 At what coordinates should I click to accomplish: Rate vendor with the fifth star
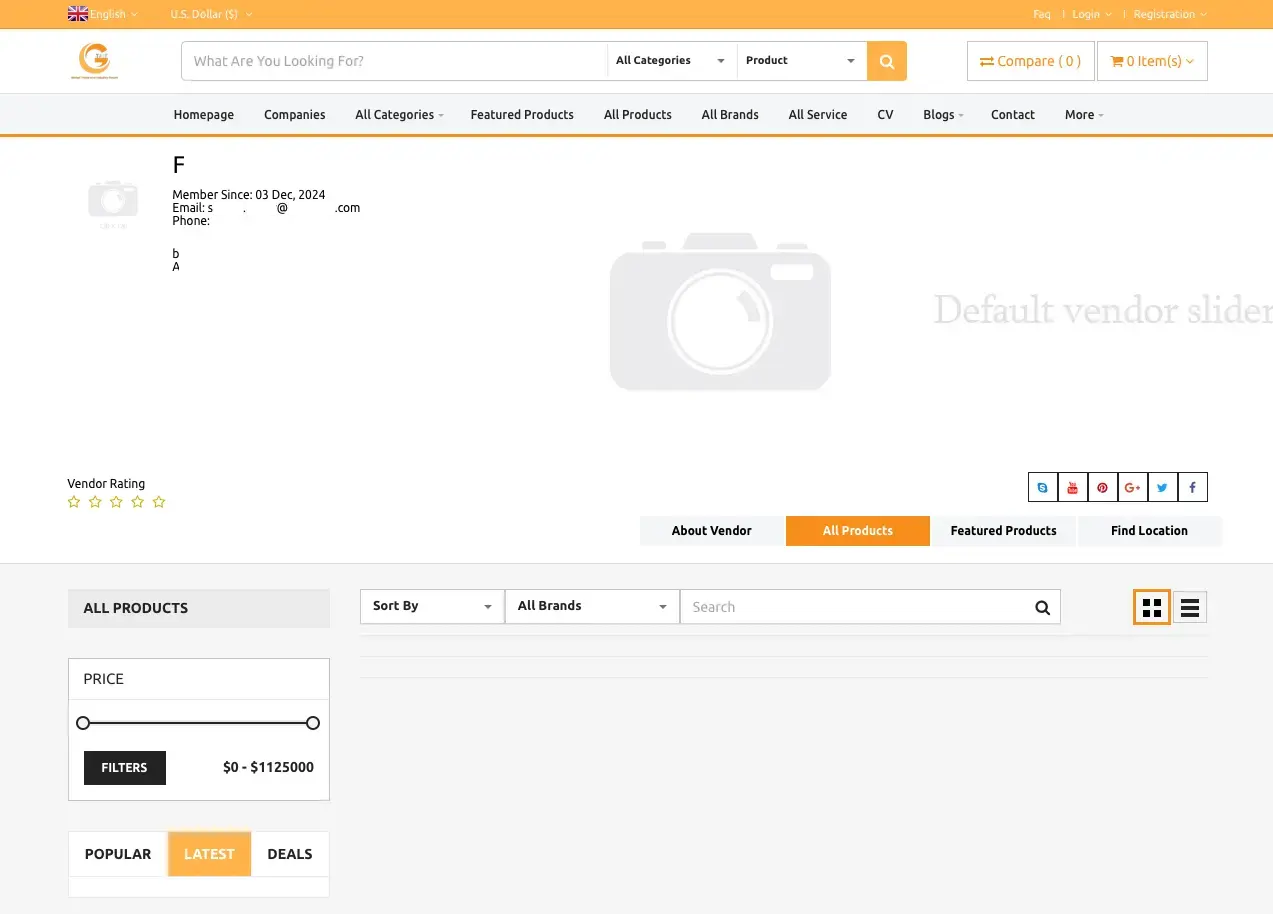[x=159, y=502]
